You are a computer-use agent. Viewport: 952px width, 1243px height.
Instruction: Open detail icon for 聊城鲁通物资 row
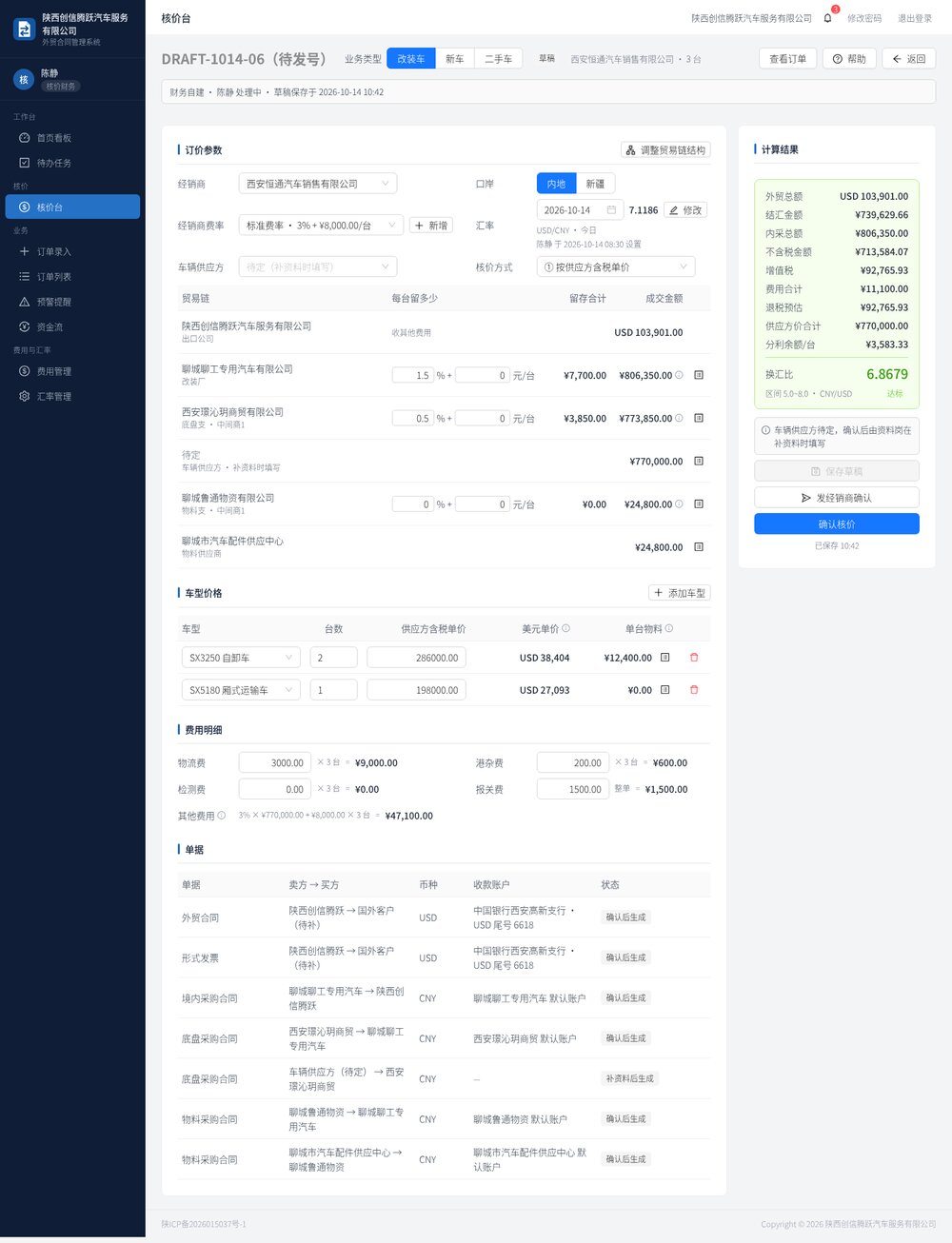pos(699,503)
